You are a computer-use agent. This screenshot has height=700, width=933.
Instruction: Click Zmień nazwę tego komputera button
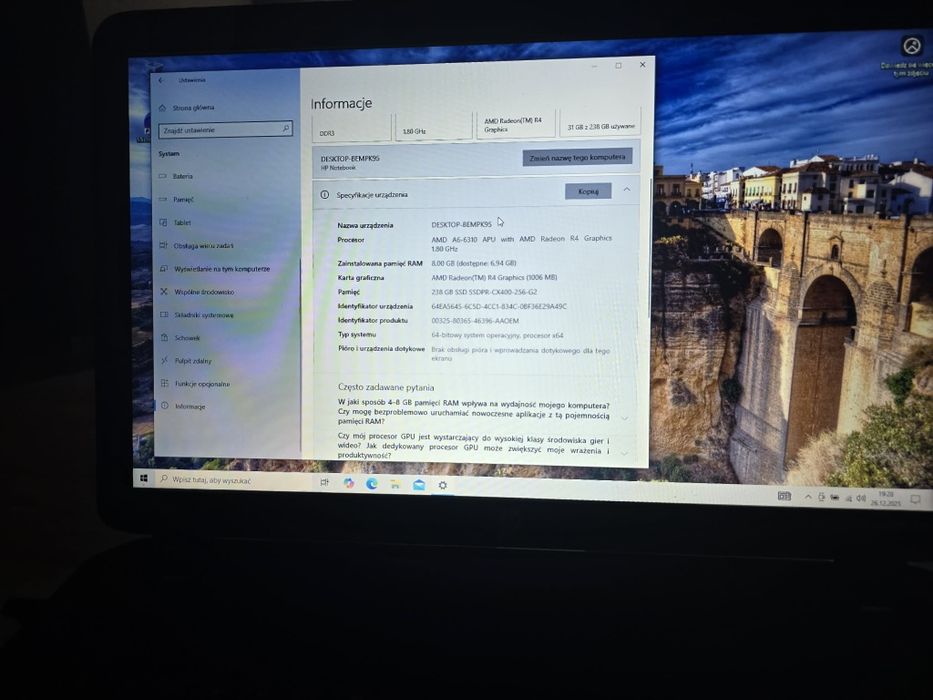577,158
